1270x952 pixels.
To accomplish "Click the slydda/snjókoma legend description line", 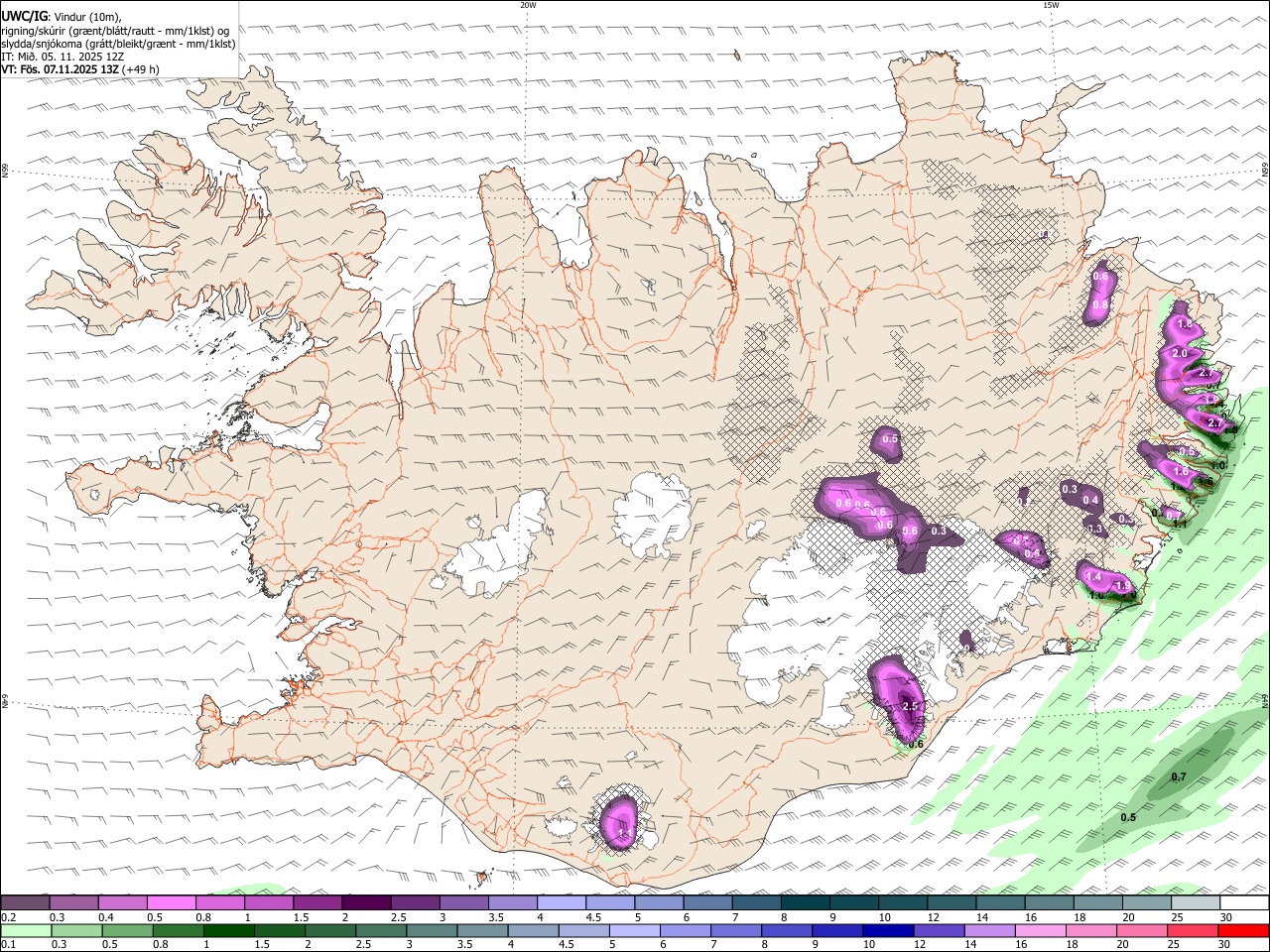I will (118, 44).
